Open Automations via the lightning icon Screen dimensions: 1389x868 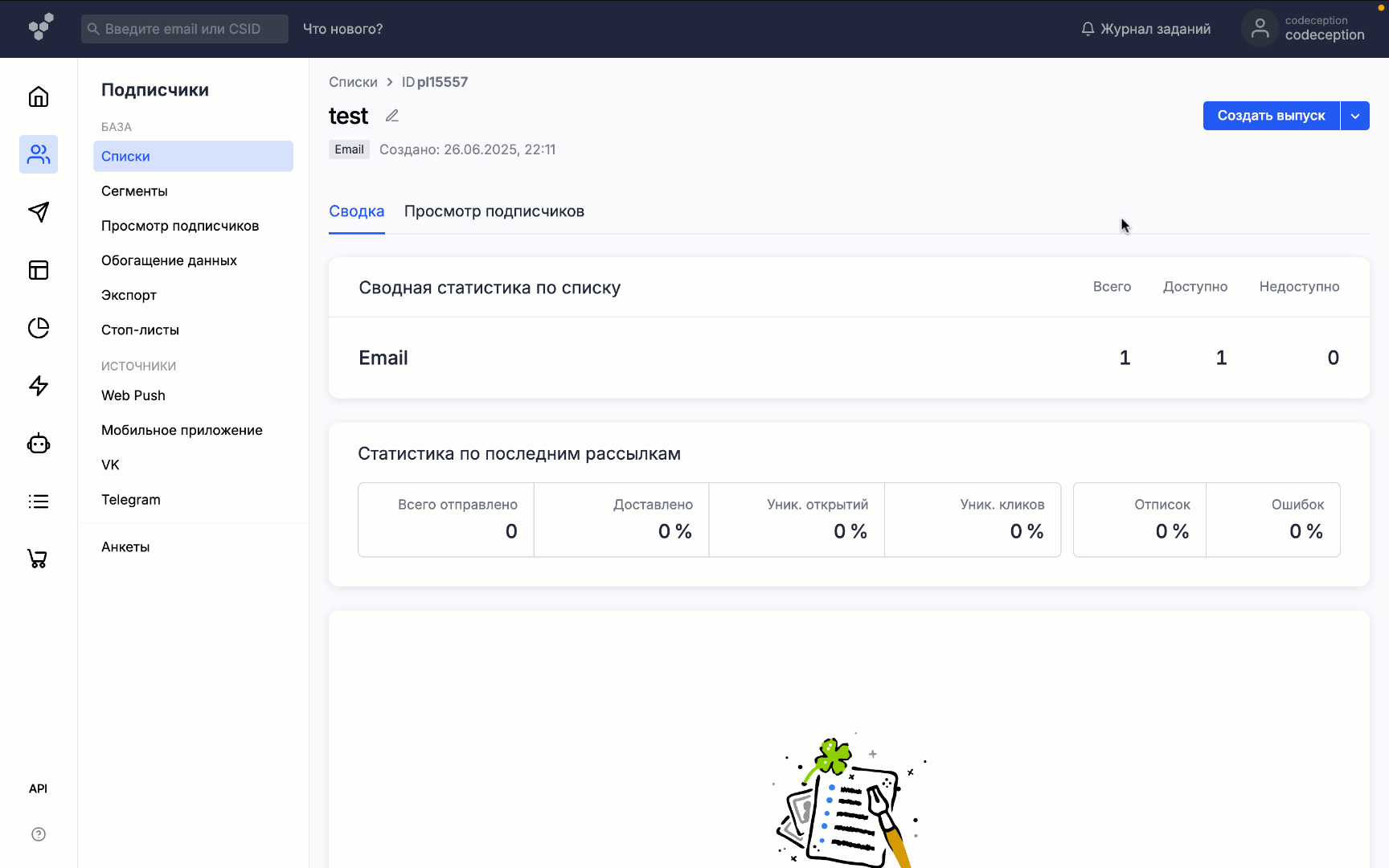pos(38,386)
